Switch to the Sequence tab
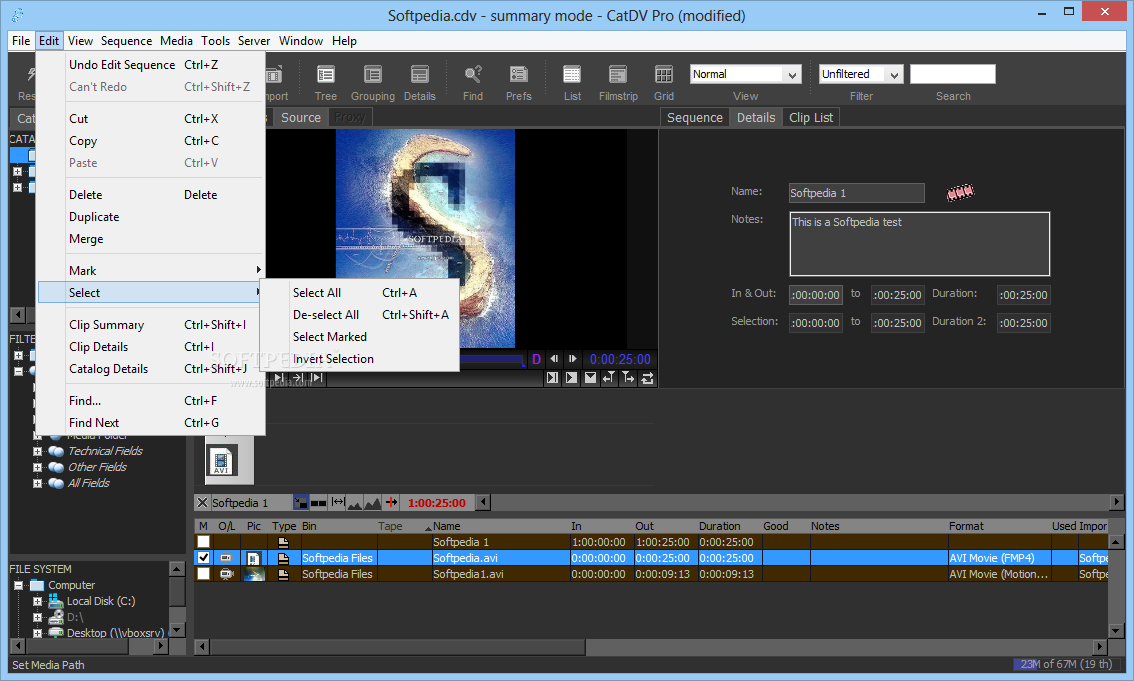The height and width of the screenshot is (681, 1134). pos(694,117)
